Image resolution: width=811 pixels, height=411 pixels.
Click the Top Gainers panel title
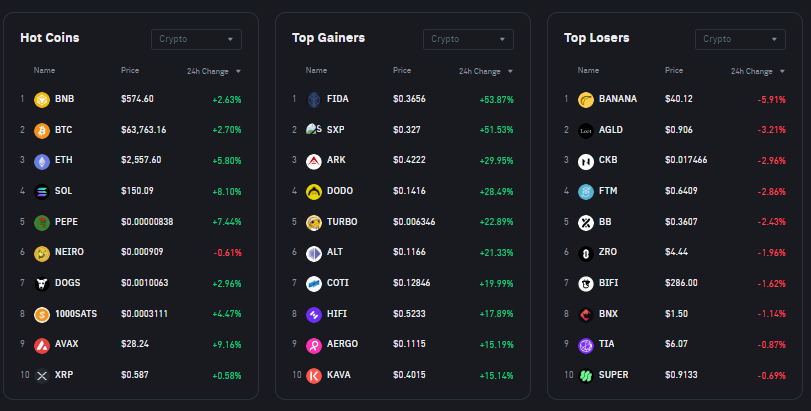[328, 38]
